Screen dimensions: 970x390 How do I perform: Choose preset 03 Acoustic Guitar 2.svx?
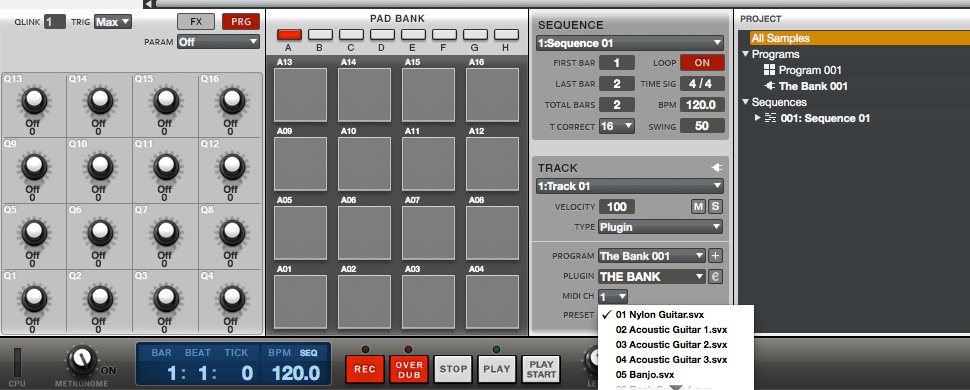pos(676,345)
